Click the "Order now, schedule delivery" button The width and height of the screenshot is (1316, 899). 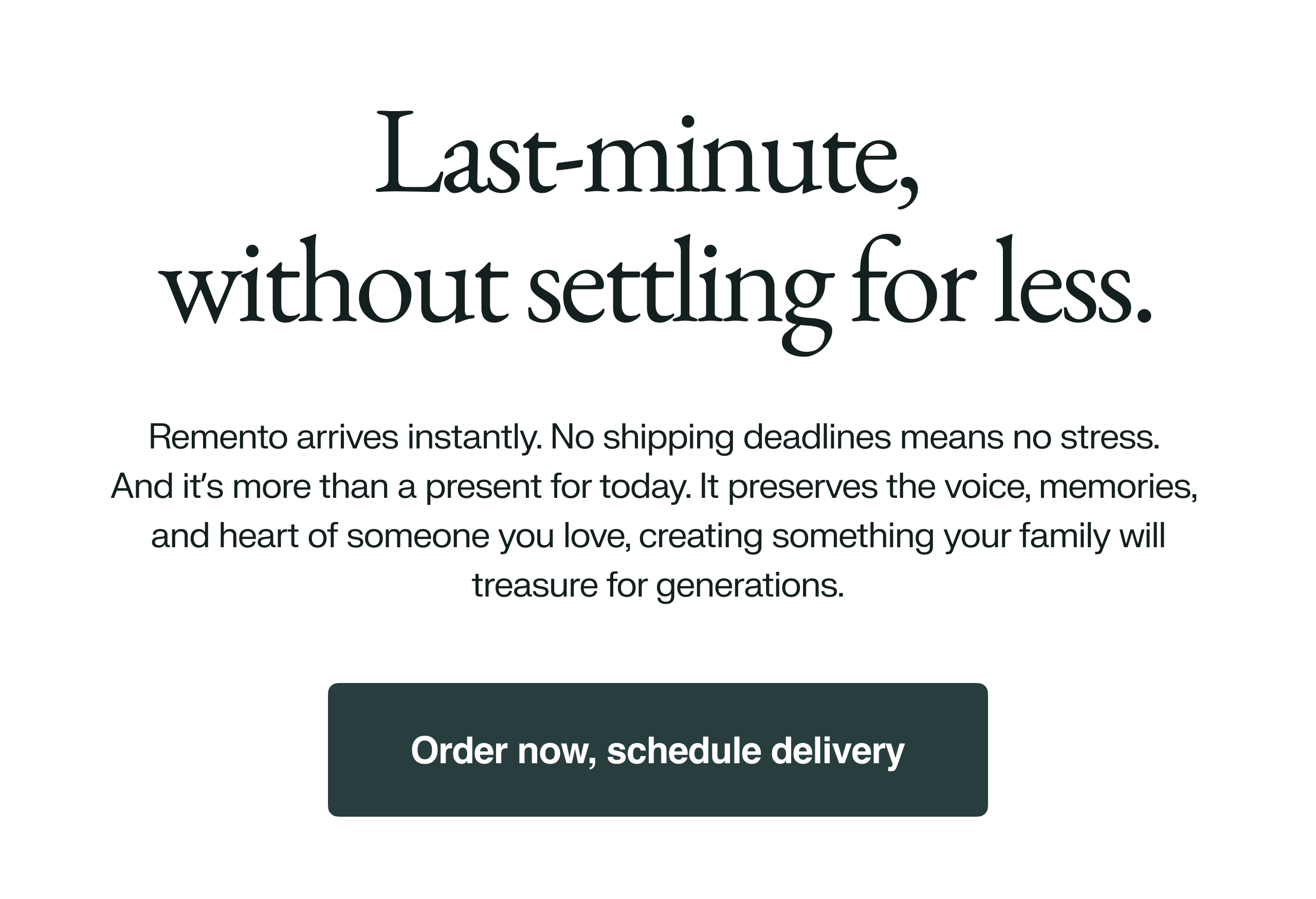[657, 749]
